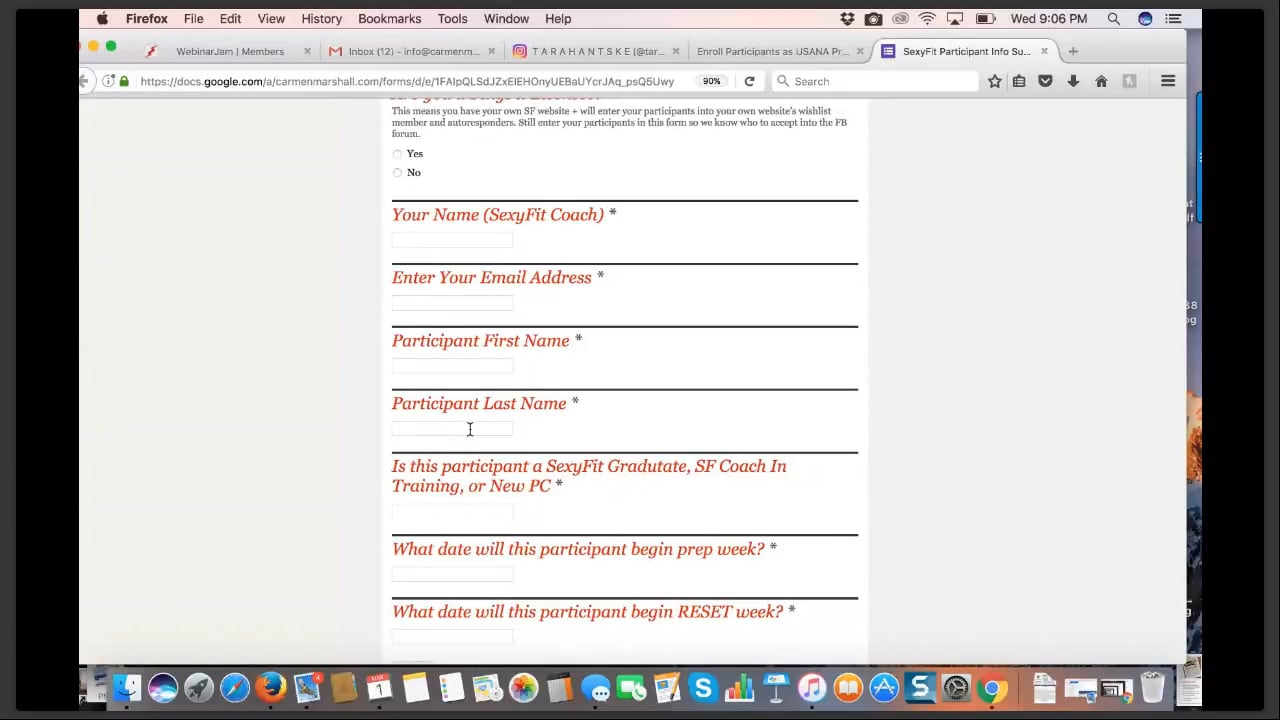The image size is (1280, 720).
Task: Open Messages from the Dock
Action: pos(595,688)
